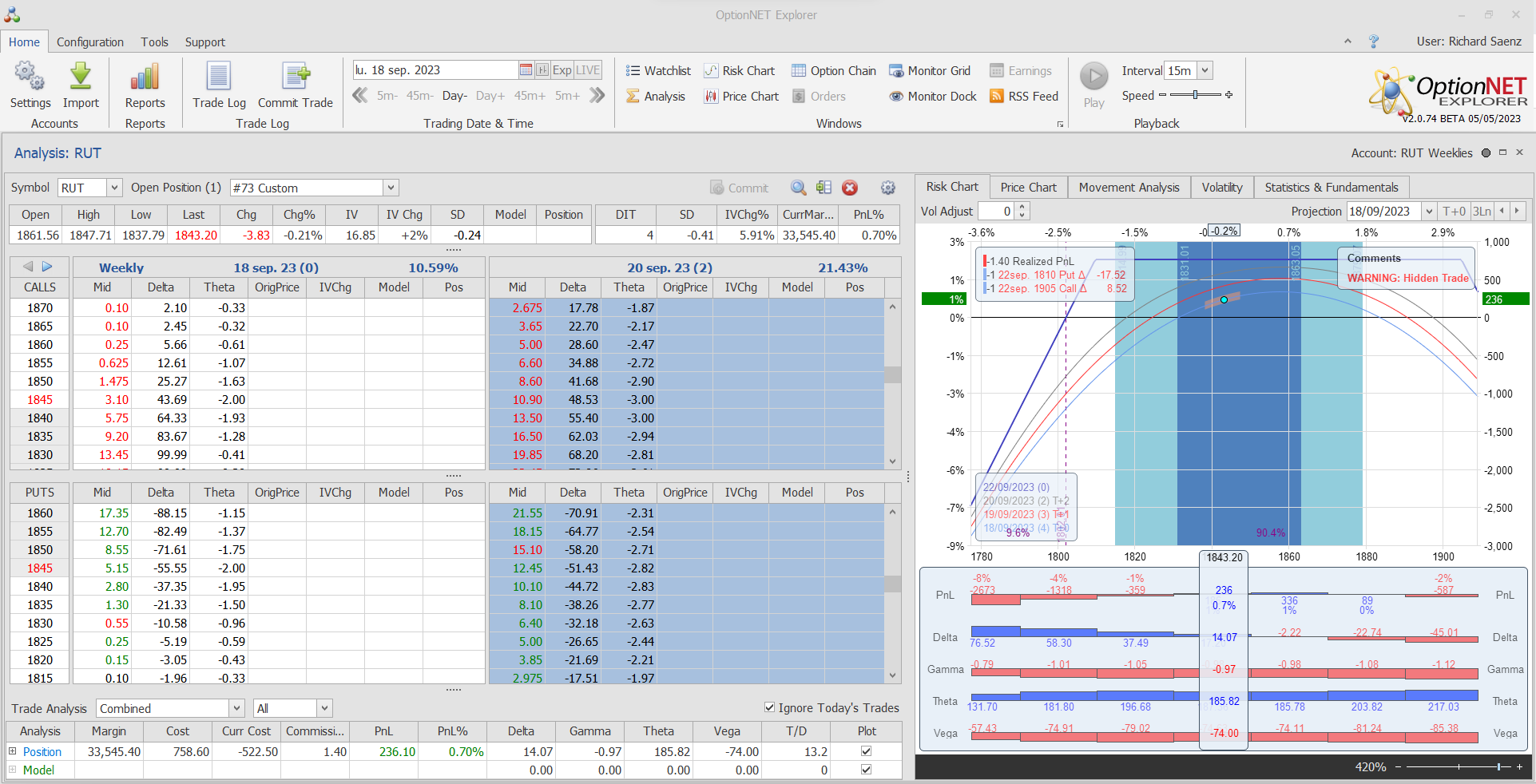Click the green grid columns icon

point(824,188)
